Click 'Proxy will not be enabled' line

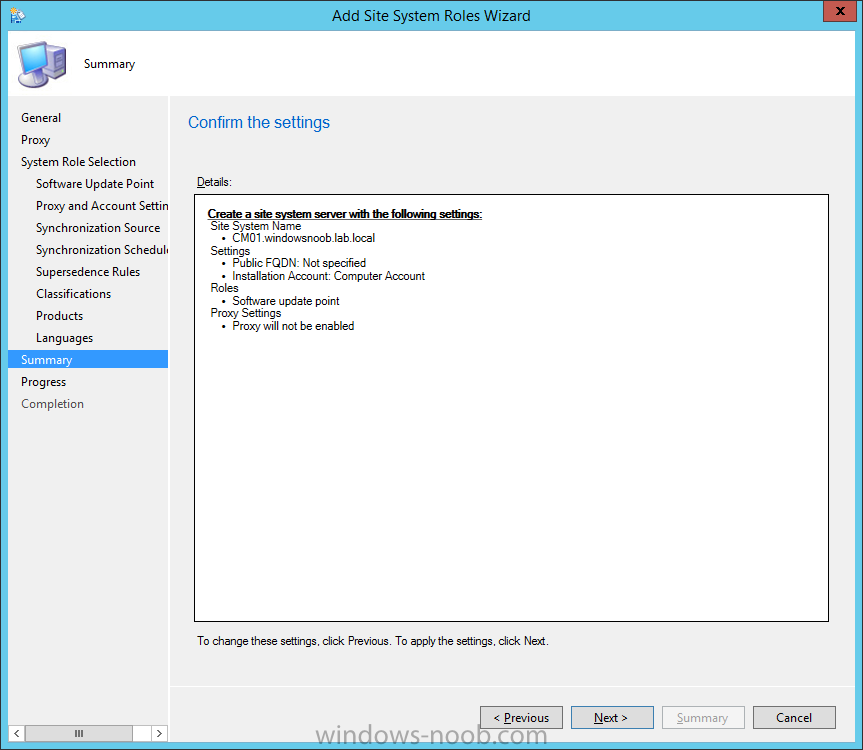(x=293, y=326)
